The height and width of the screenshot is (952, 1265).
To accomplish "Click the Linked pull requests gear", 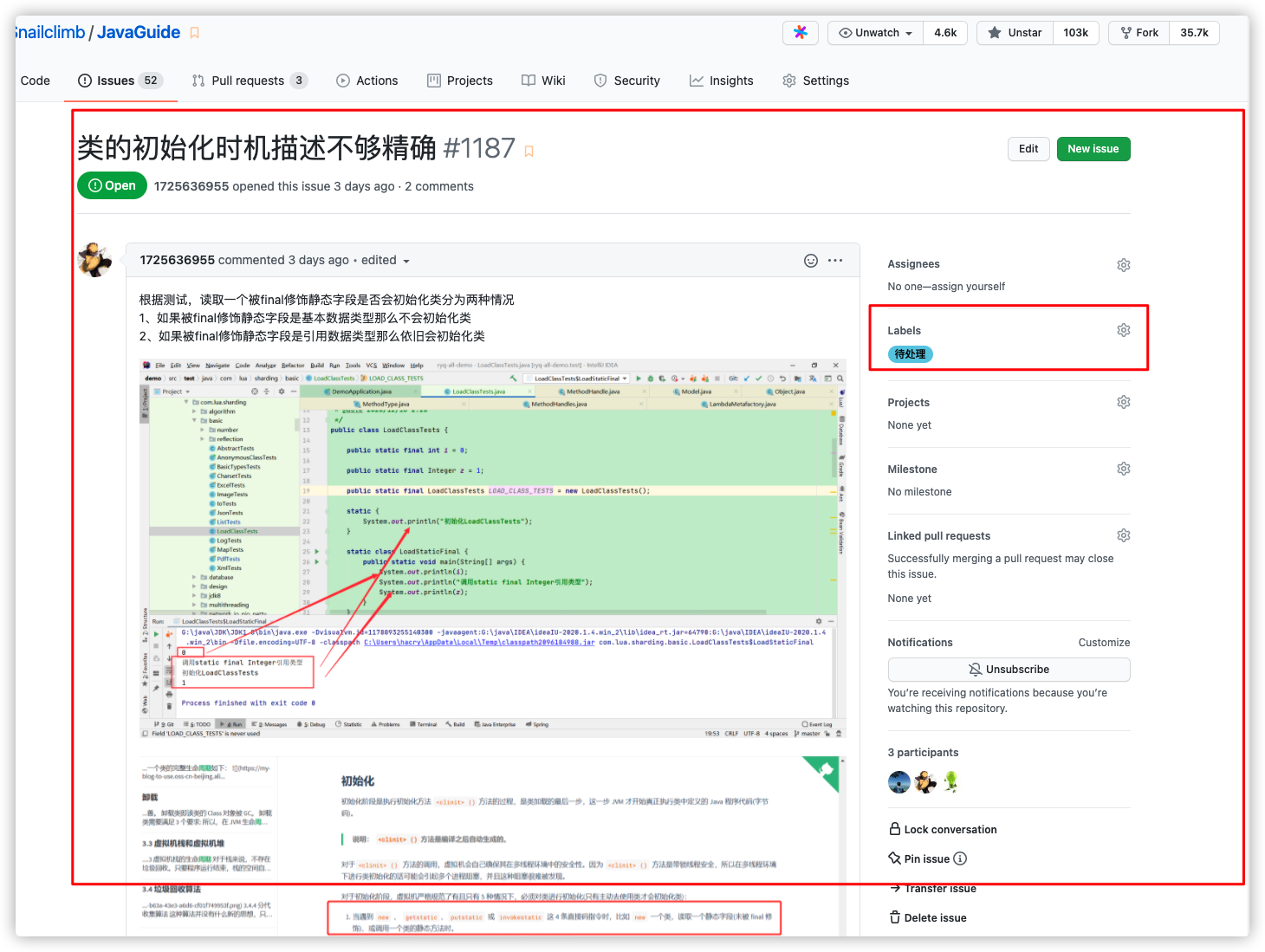I will (x=1123, y=535).
